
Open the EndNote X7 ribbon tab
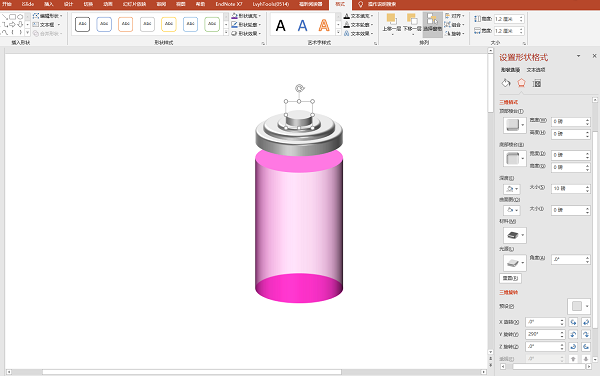coord(228,4)
